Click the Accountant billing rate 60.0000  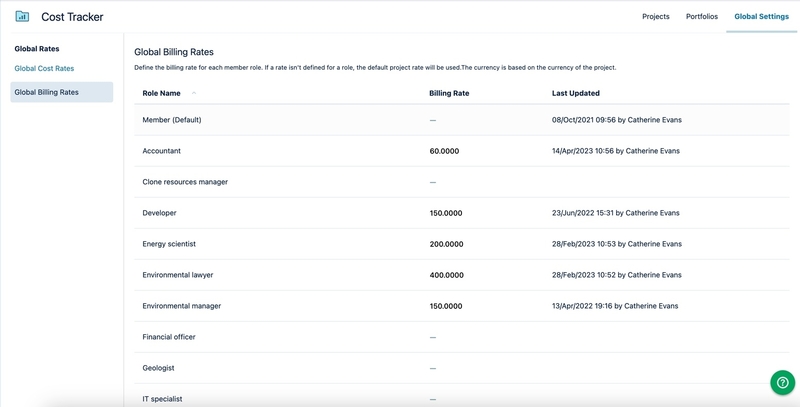pos(446,151)
